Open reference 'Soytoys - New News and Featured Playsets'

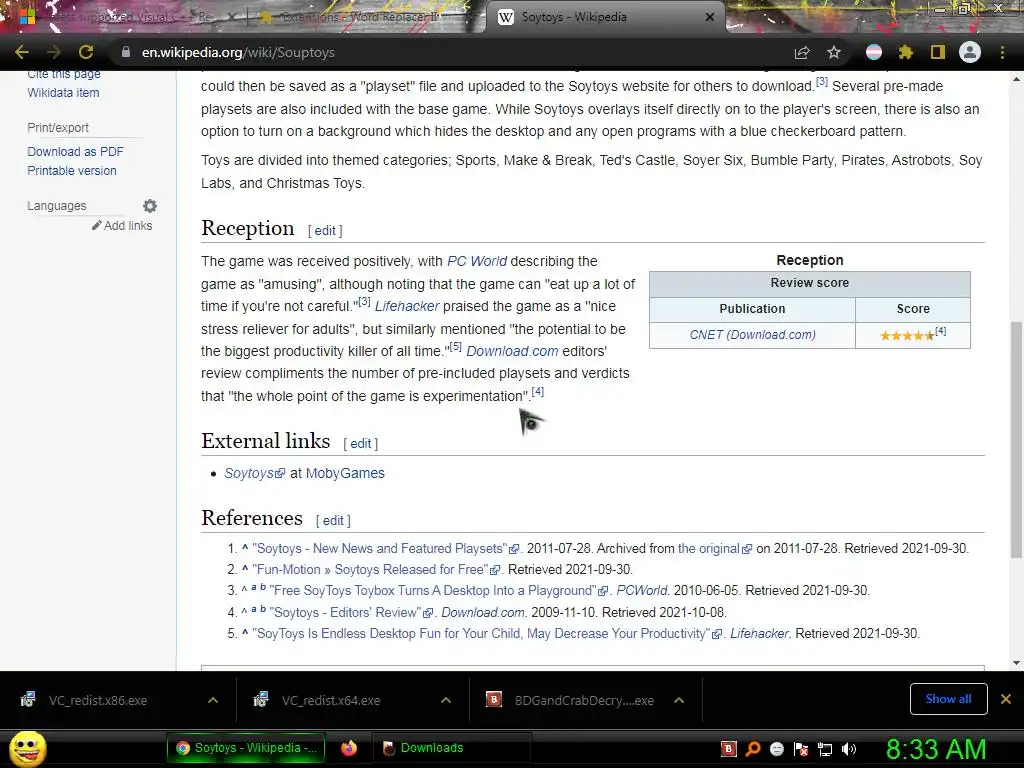pos(386,549)
